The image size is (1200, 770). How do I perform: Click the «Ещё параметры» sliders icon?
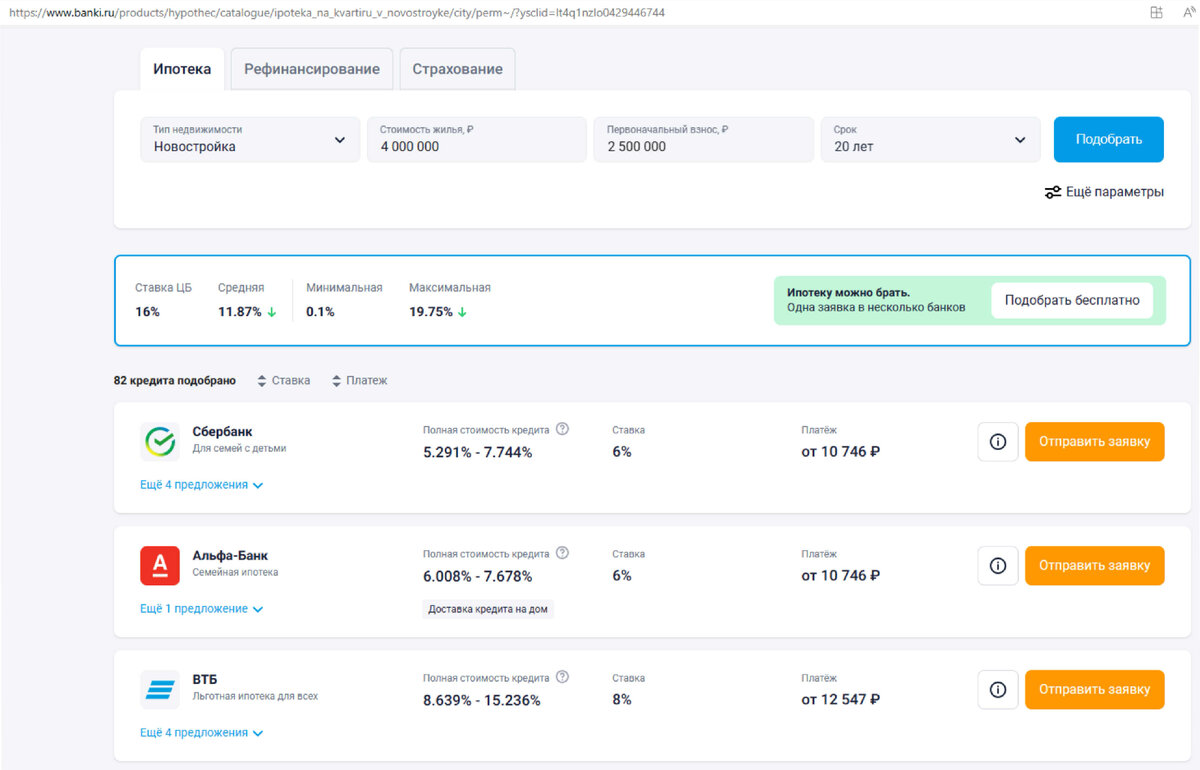(x=1052, y=192)
